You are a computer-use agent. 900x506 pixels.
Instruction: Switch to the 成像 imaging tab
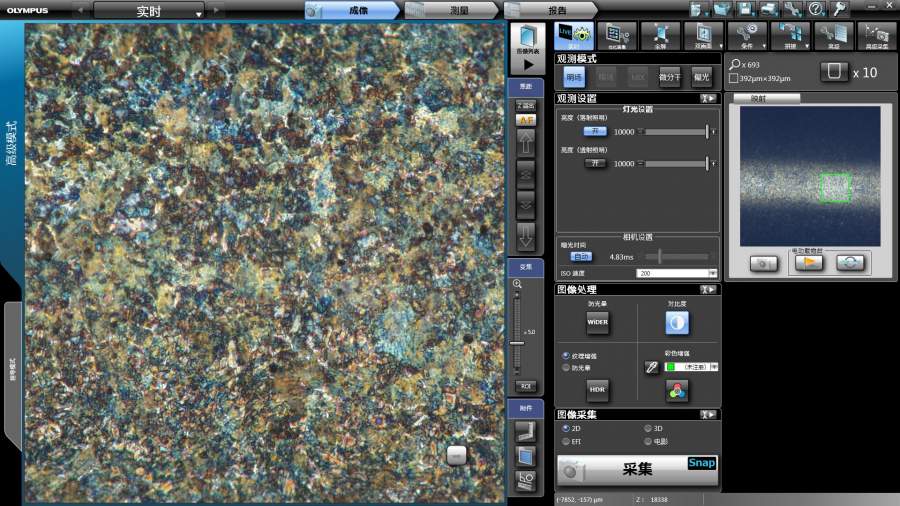click(x=352, y=10)
